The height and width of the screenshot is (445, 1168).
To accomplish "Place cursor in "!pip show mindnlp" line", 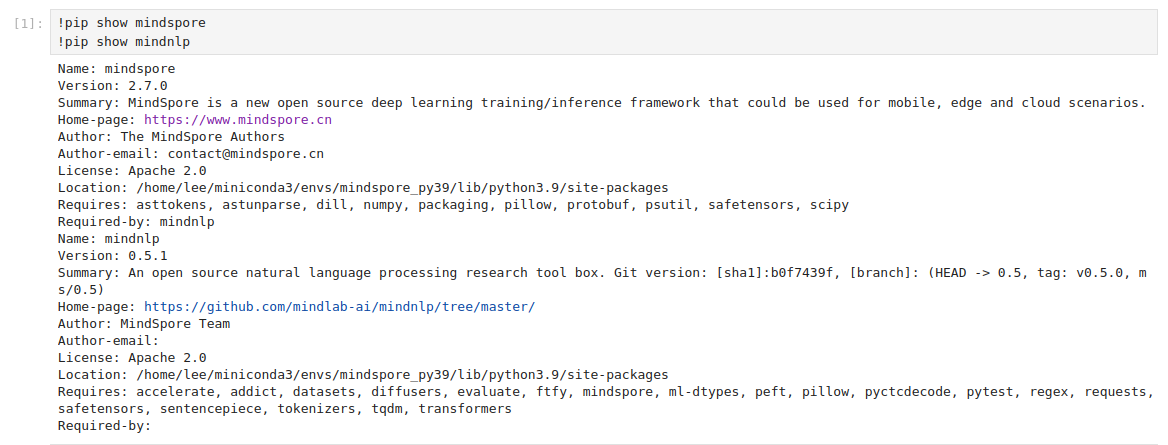I will [124, 41].
